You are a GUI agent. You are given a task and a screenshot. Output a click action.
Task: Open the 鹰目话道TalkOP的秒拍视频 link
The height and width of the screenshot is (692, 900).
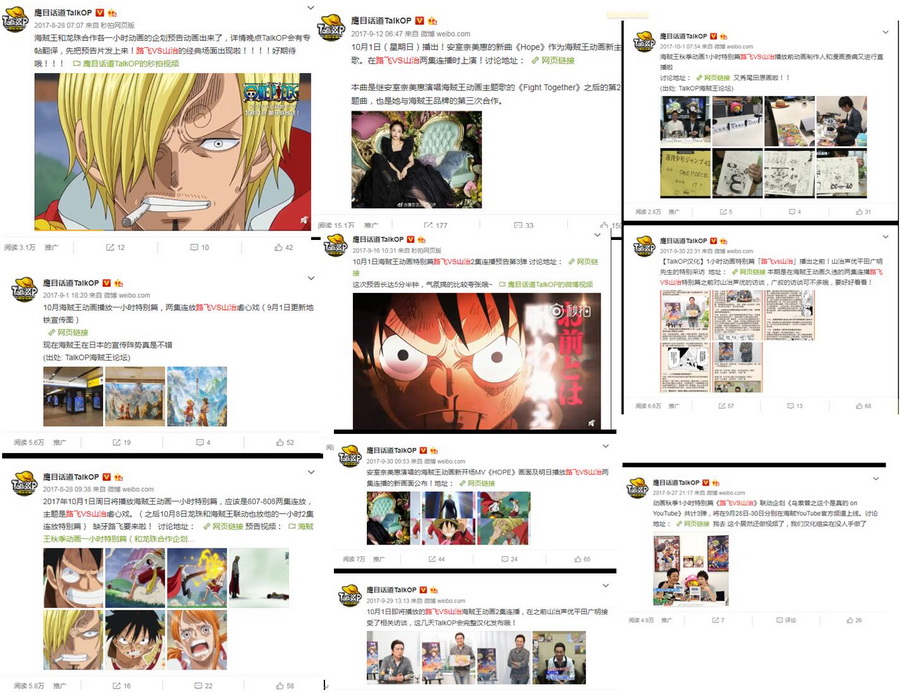[126, 64]
